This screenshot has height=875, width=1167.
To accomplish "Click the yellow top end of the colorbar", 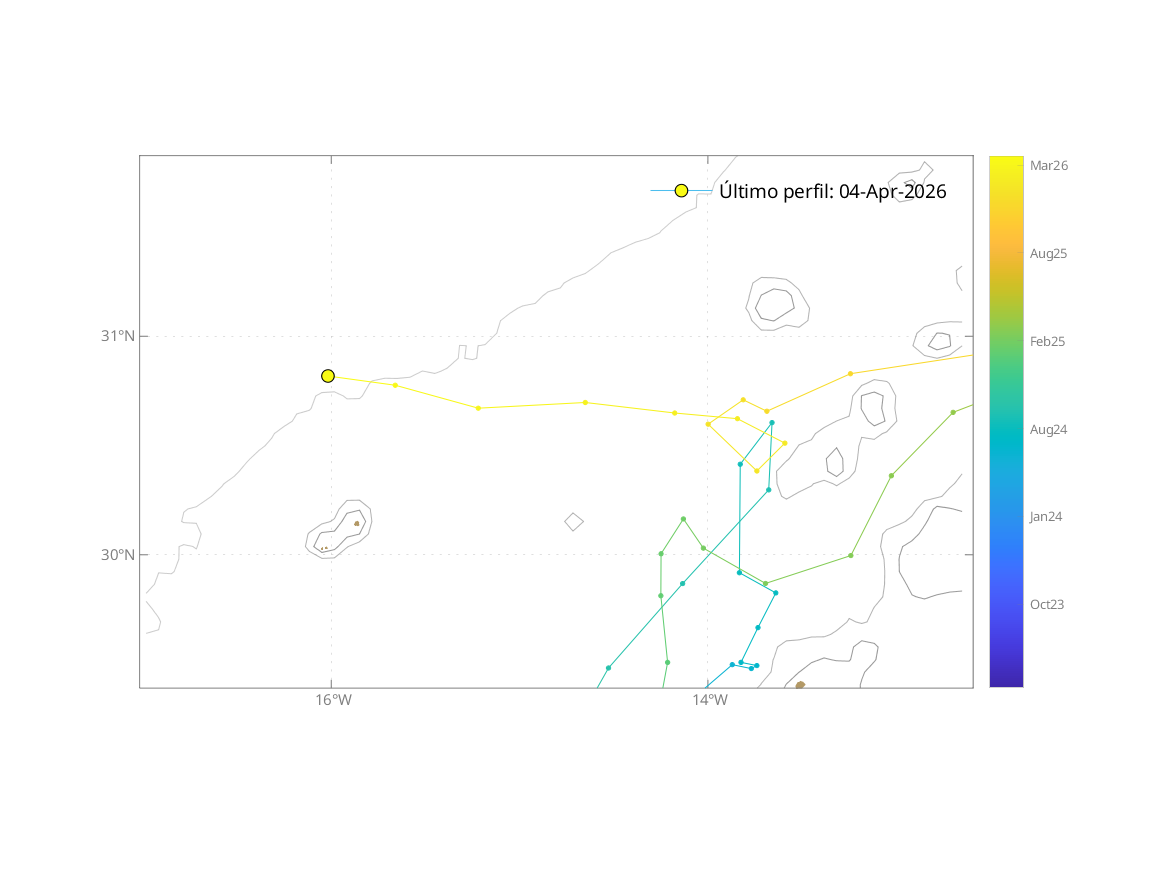I will tap(1006, 162).
